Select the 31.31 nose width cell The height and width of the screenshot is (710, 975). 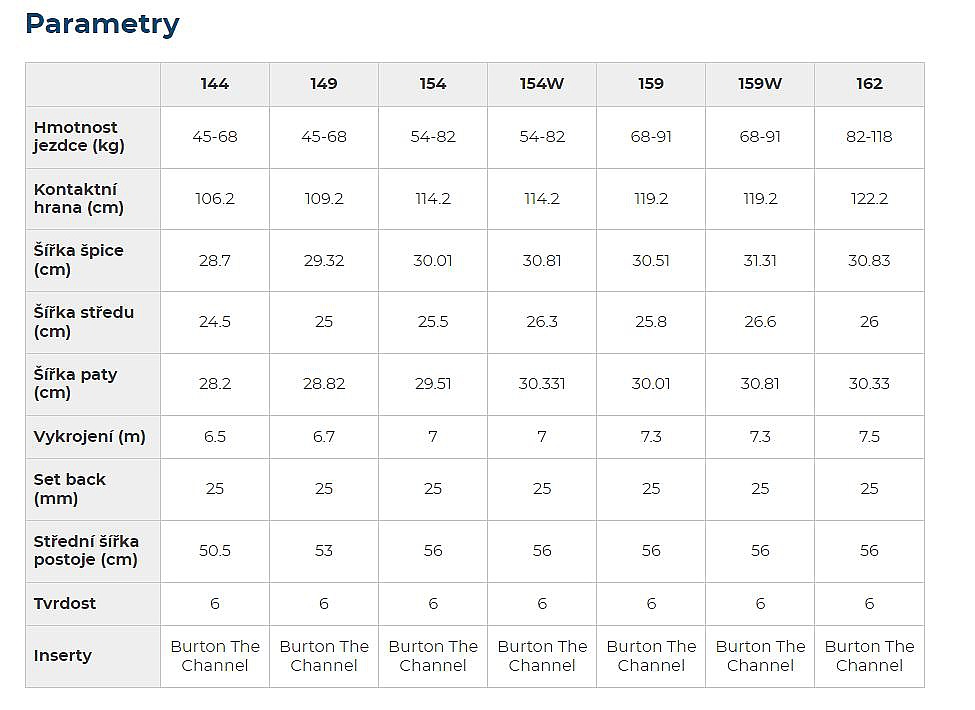pos(760,261)
